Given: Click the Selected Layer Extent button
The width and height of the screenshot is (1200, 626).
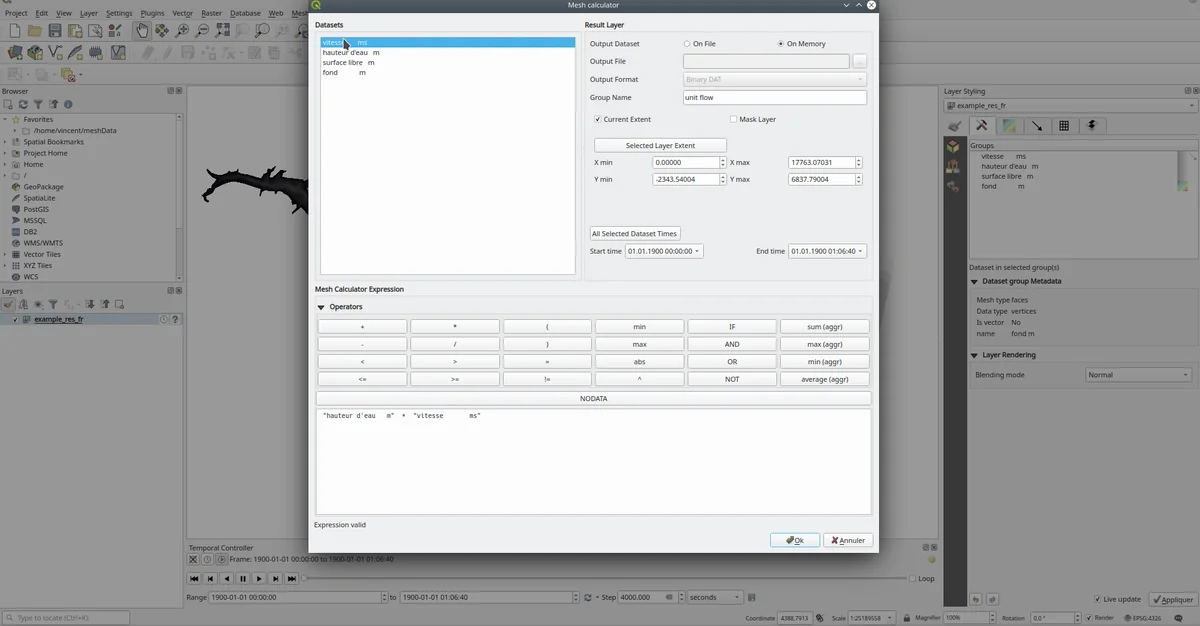Looking at the screenshot, I should 660,145.
